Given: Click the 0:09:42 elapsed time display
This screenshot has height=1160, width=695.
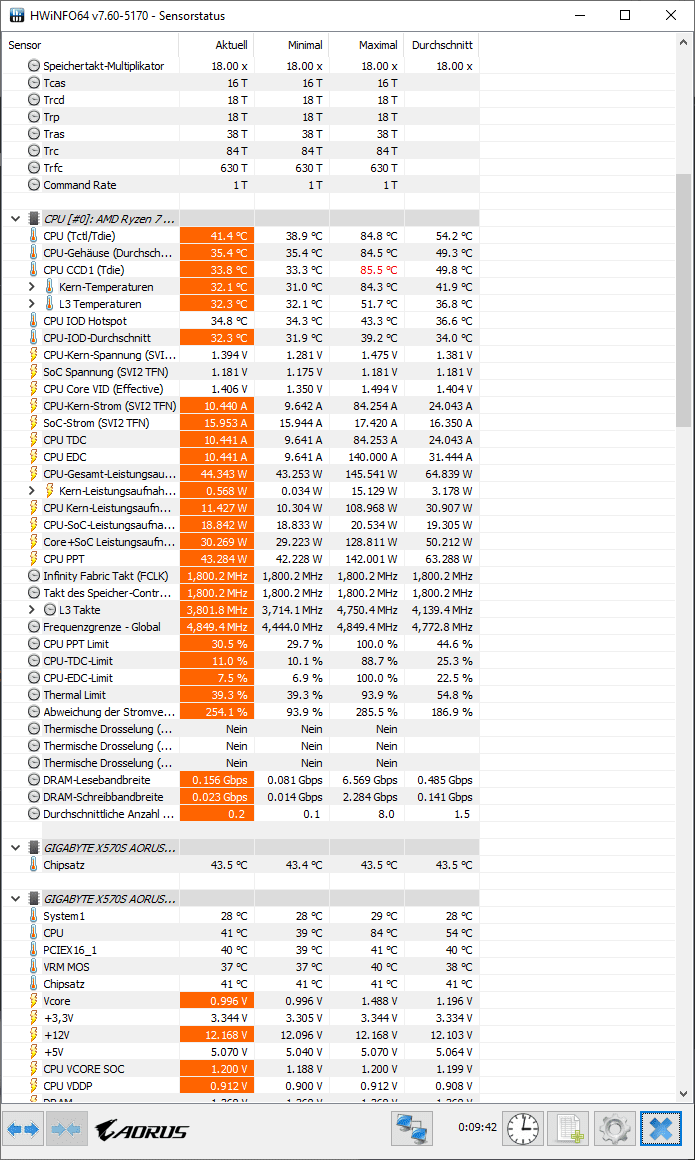Looking at the screenshot, I should coord(477,1129).
